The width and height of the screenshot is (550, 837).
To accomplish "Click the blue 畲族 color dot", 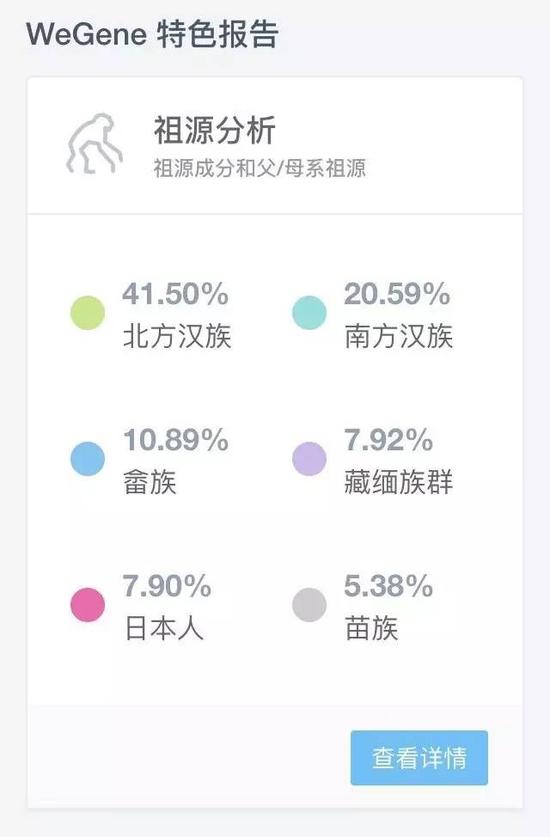I will point(88,459).
